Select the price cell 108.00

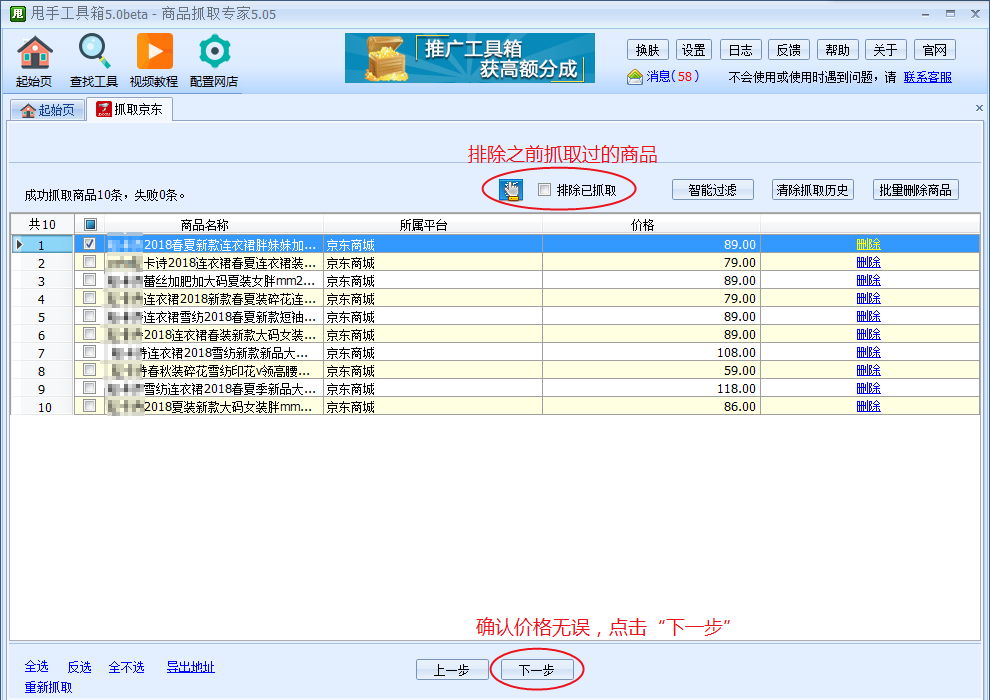651,352
